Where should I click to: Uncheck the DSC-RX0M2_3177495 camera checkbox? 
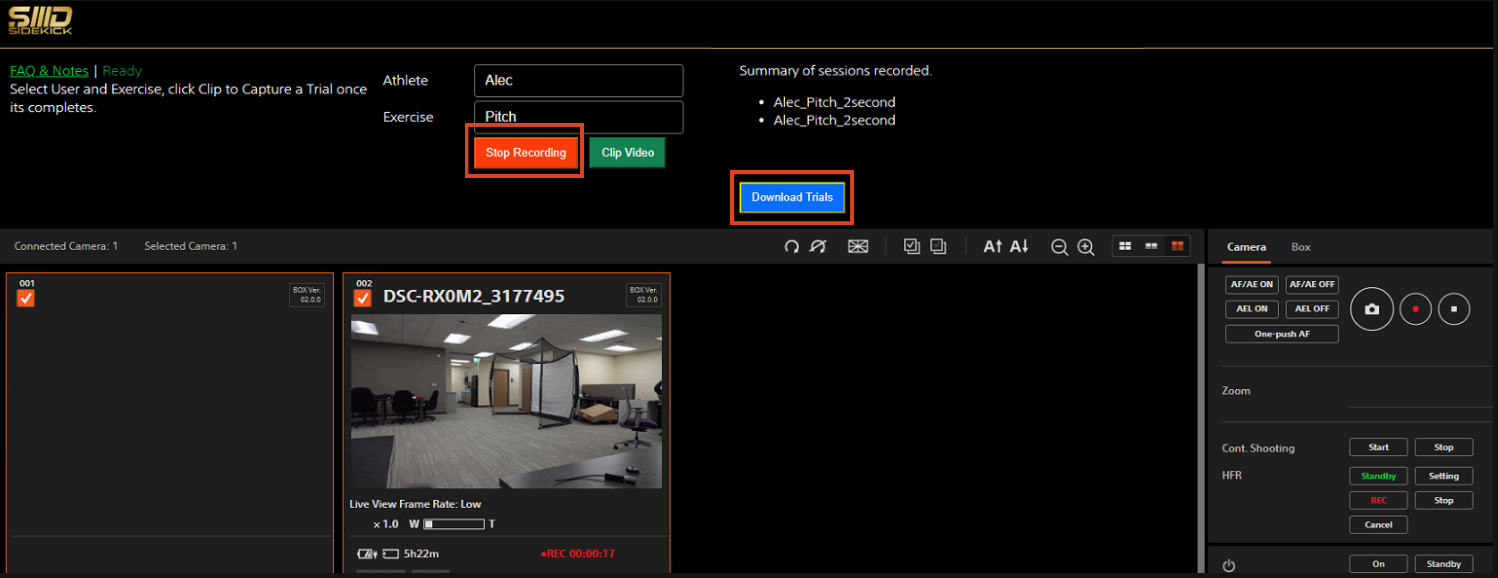pos(363,298)
